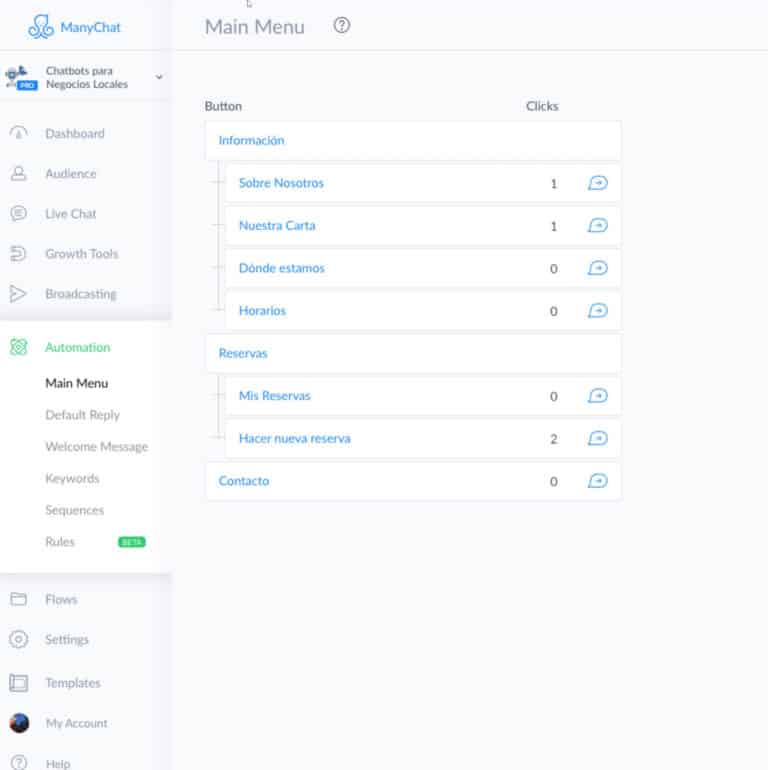This screenshot has width=768, height=770.
Task: Go to the Audience section
Action: tap(70, 174)
